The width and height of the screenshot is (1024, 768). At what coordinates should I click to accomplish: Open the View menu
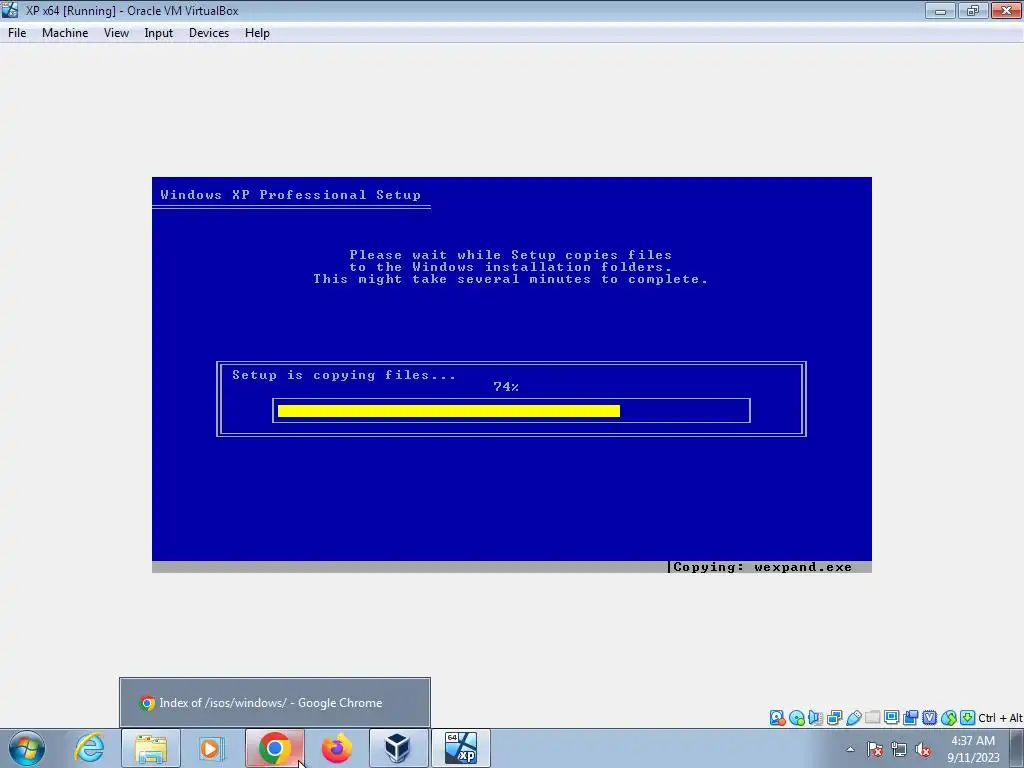click(x=116, y=33)
